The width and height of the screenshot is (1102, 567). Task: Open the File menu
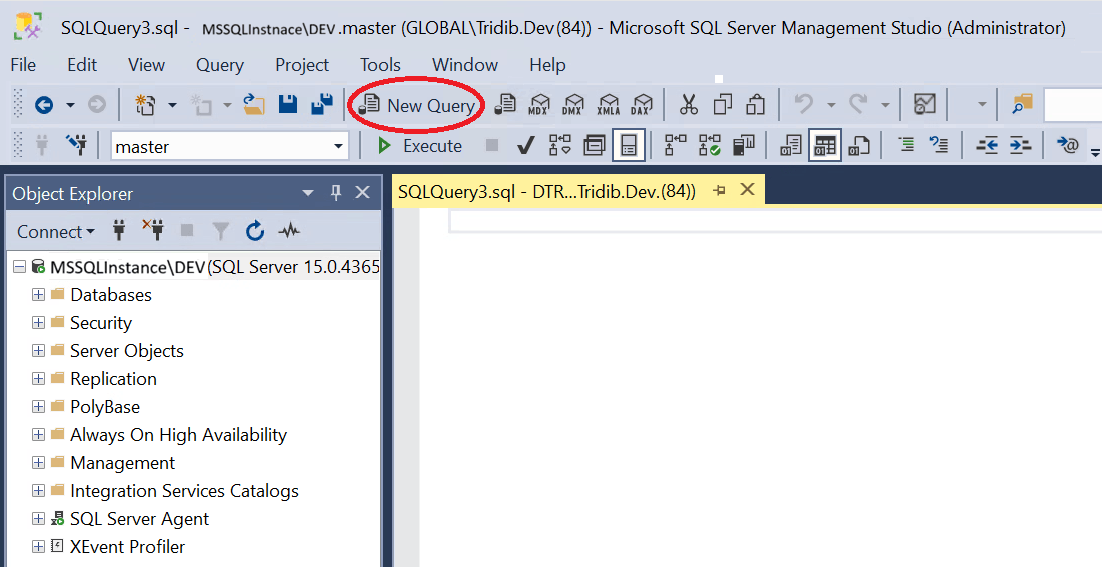[x=23, y=65]
